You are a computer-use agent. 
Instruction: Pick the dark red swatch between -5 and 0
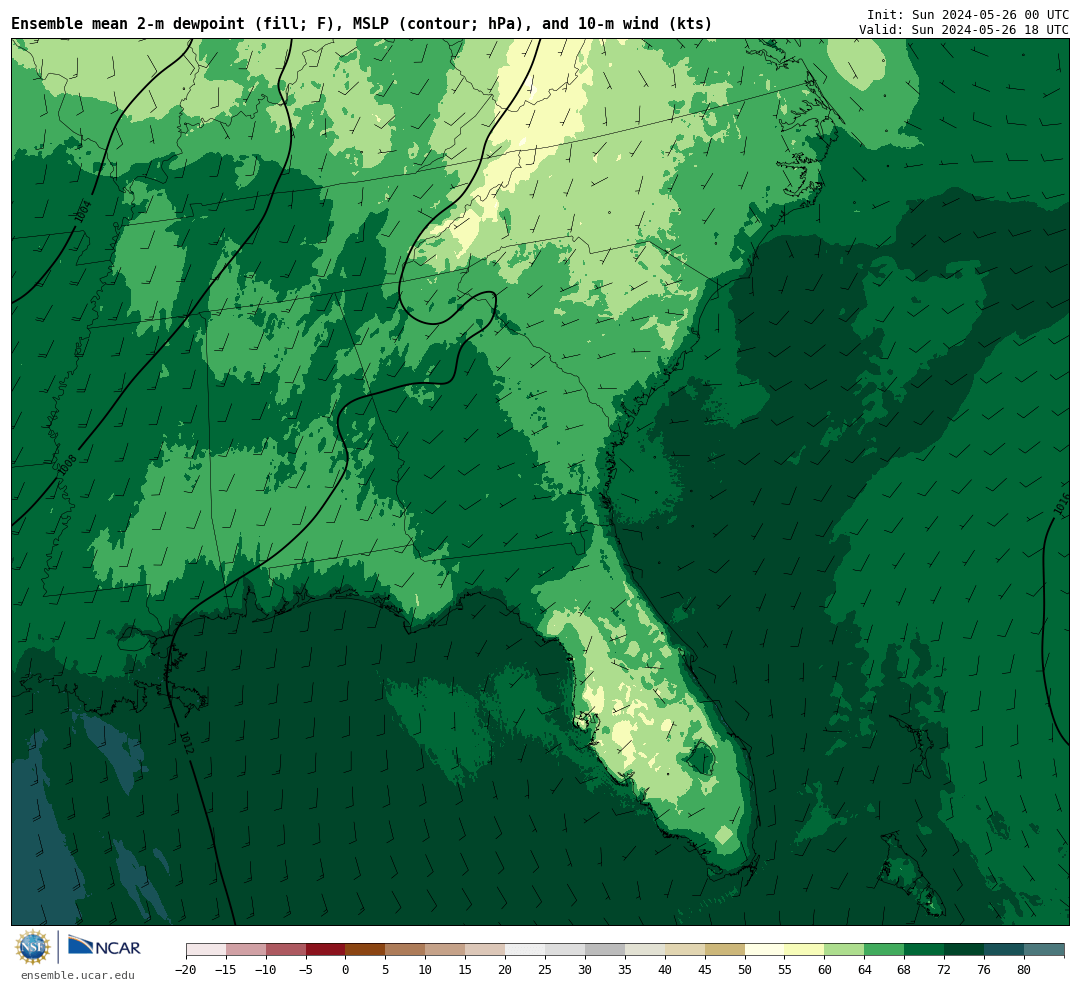(326, 950)
